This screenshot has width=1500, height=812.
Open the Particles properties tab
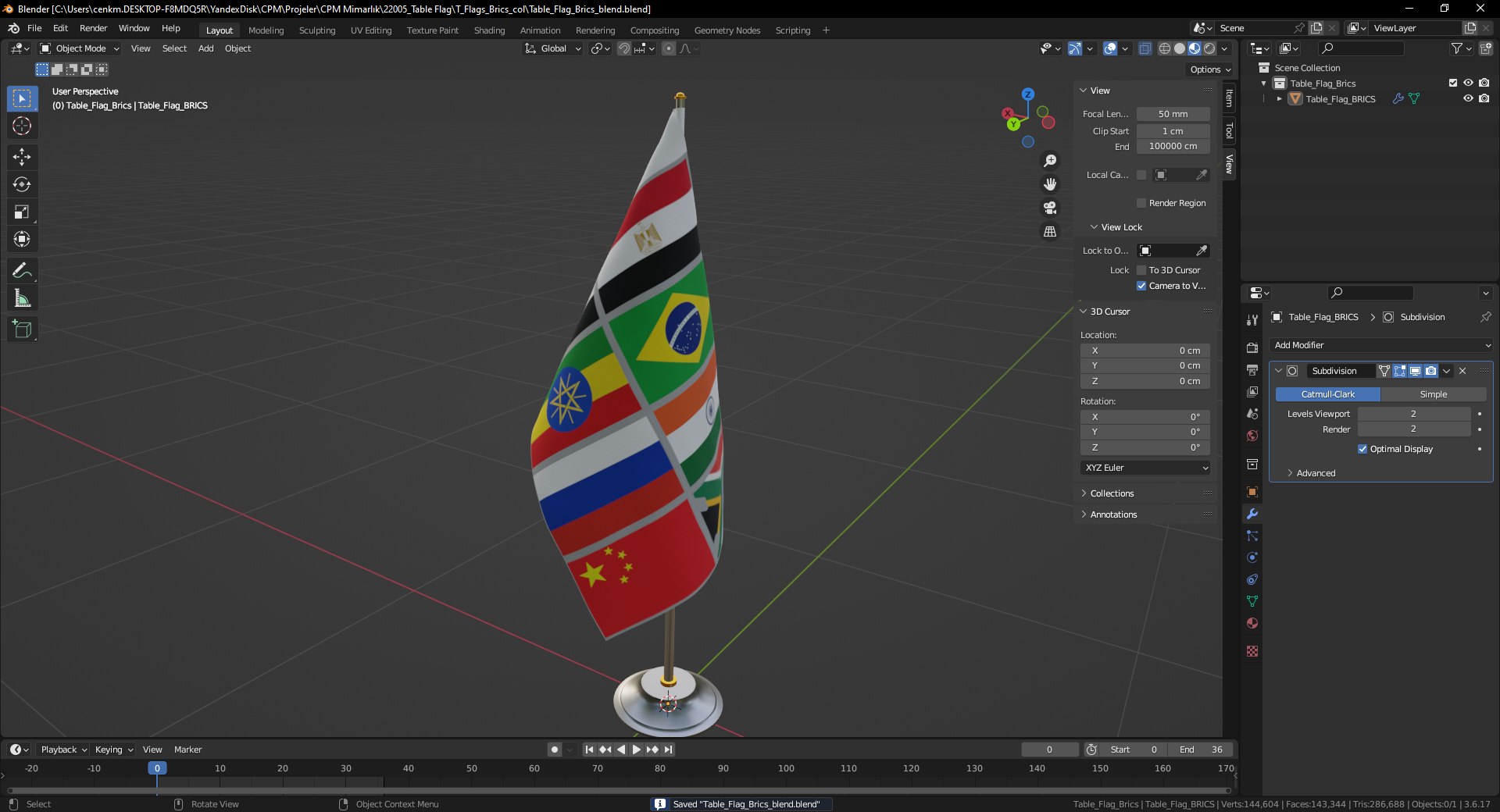(x=1252, y=536)
